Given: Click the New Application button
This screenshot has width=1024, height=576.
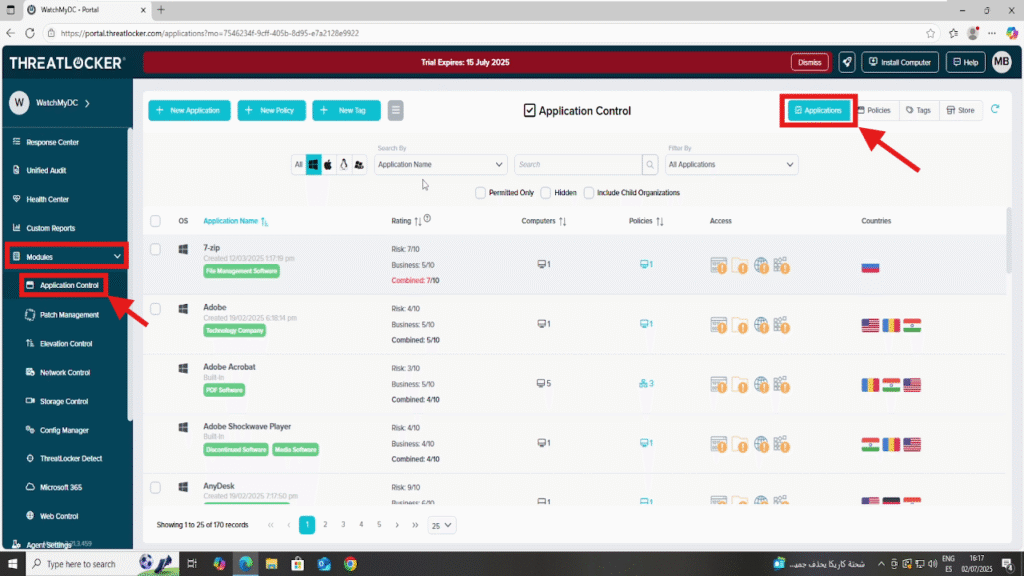Looking at the screenshot, I should 189,110.
